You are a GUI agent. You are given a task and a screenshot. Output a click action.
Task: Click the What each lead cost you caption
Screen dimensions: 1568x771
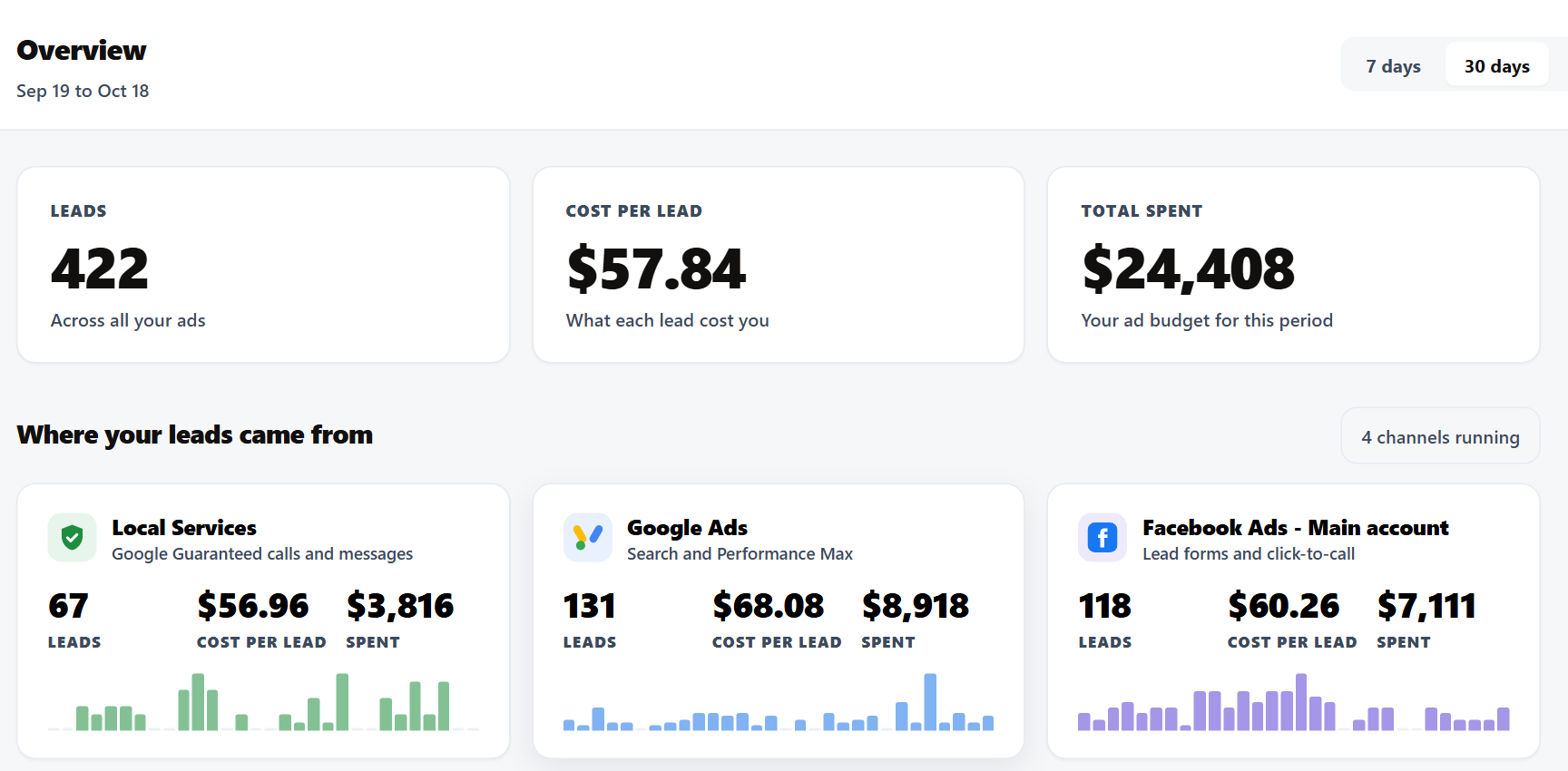click(668, 320)
